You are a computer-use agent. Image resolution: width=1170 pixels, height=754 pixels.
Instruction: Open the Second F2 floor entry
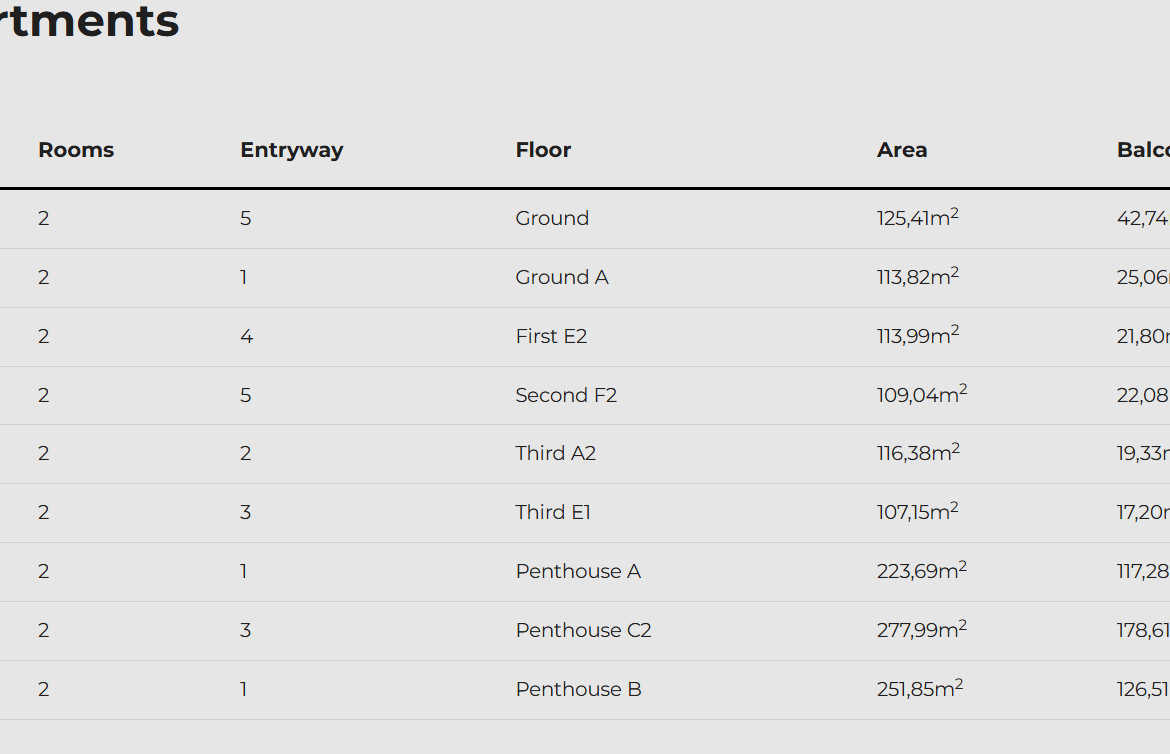click(566, 395)
